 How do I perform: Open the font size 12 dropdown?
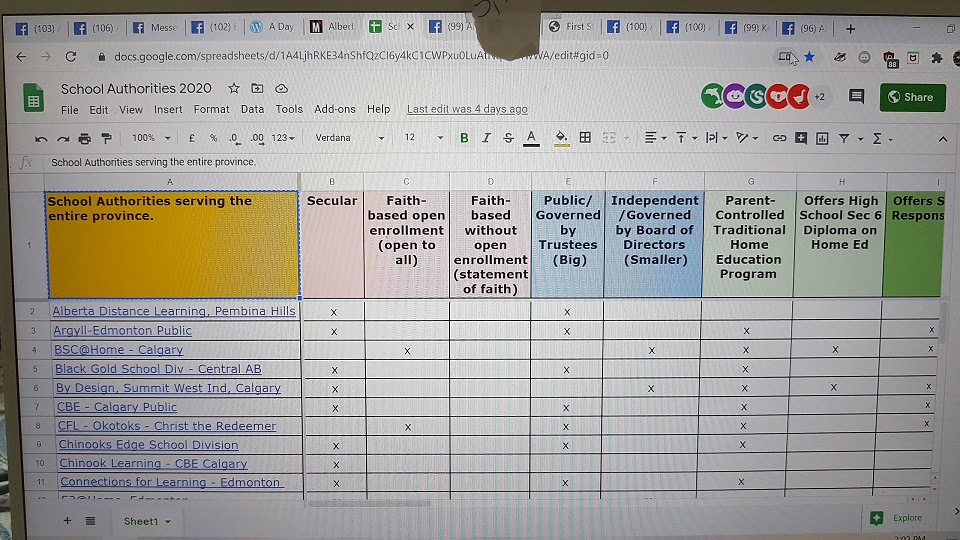coord(423,138)
